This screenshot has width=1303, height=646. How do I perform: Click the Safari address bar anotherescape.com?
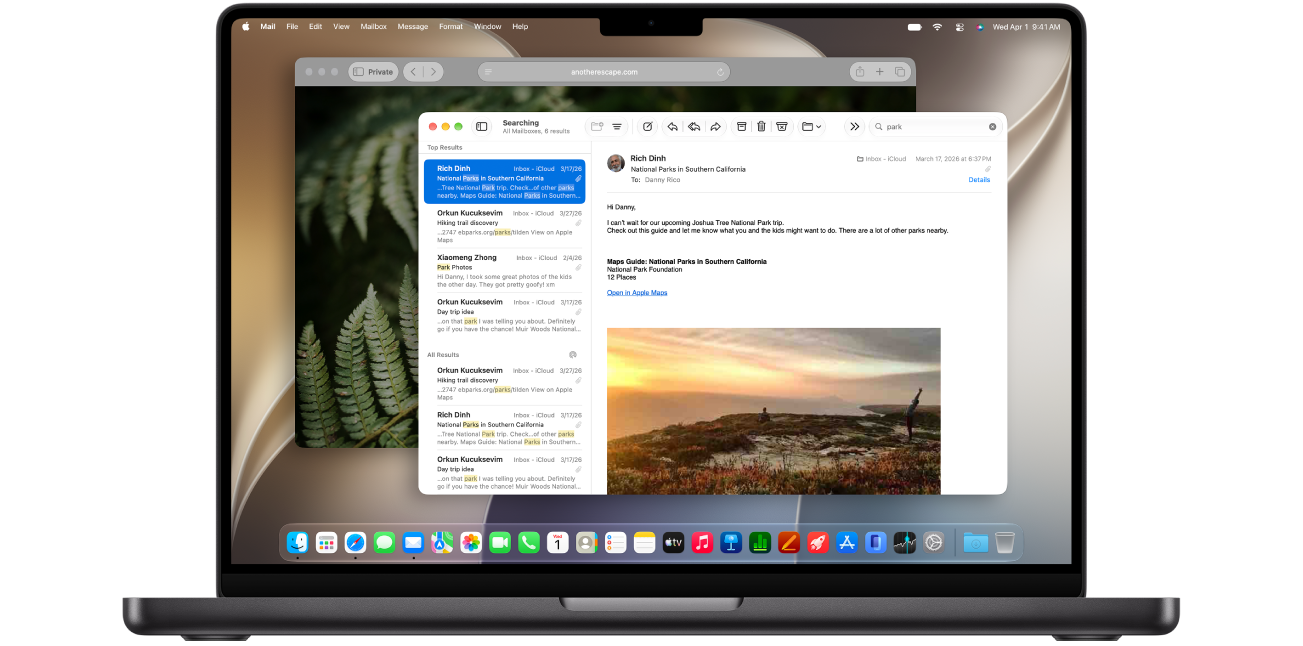point(604,72)
